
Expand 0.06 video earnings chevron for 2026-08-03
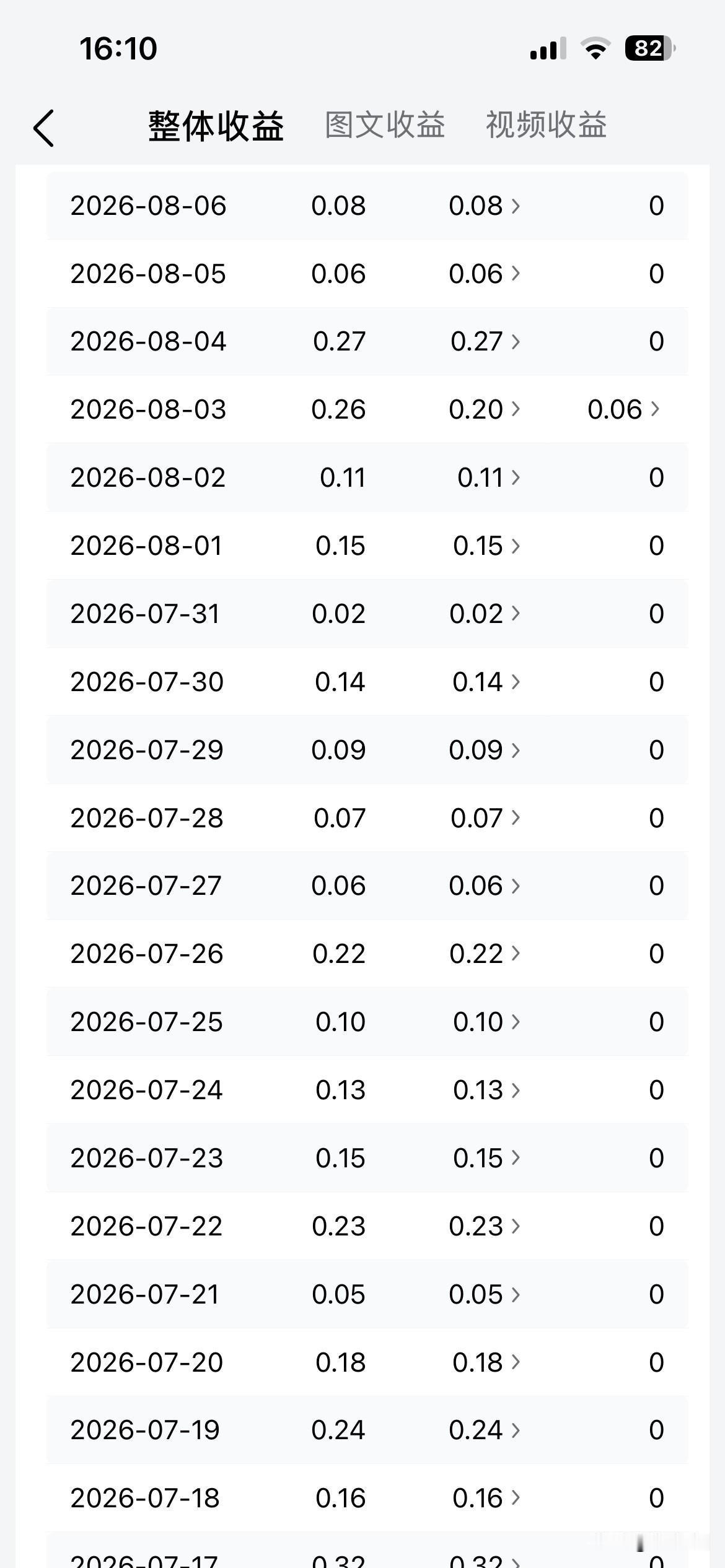pyautogui.click(x=655, y=409)
